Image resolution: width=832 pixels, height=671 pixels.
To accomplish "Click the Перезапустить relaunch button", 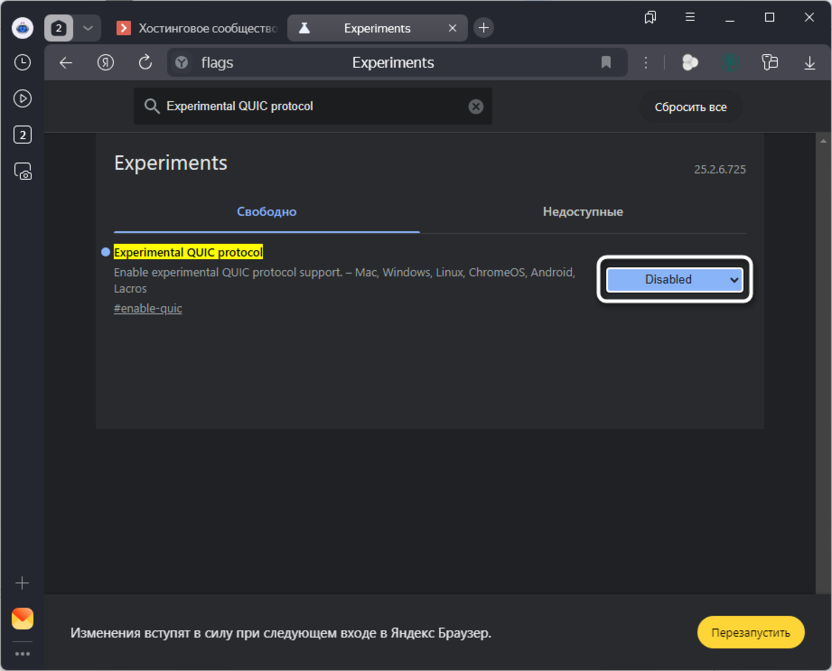I will [x=750, y=632].
